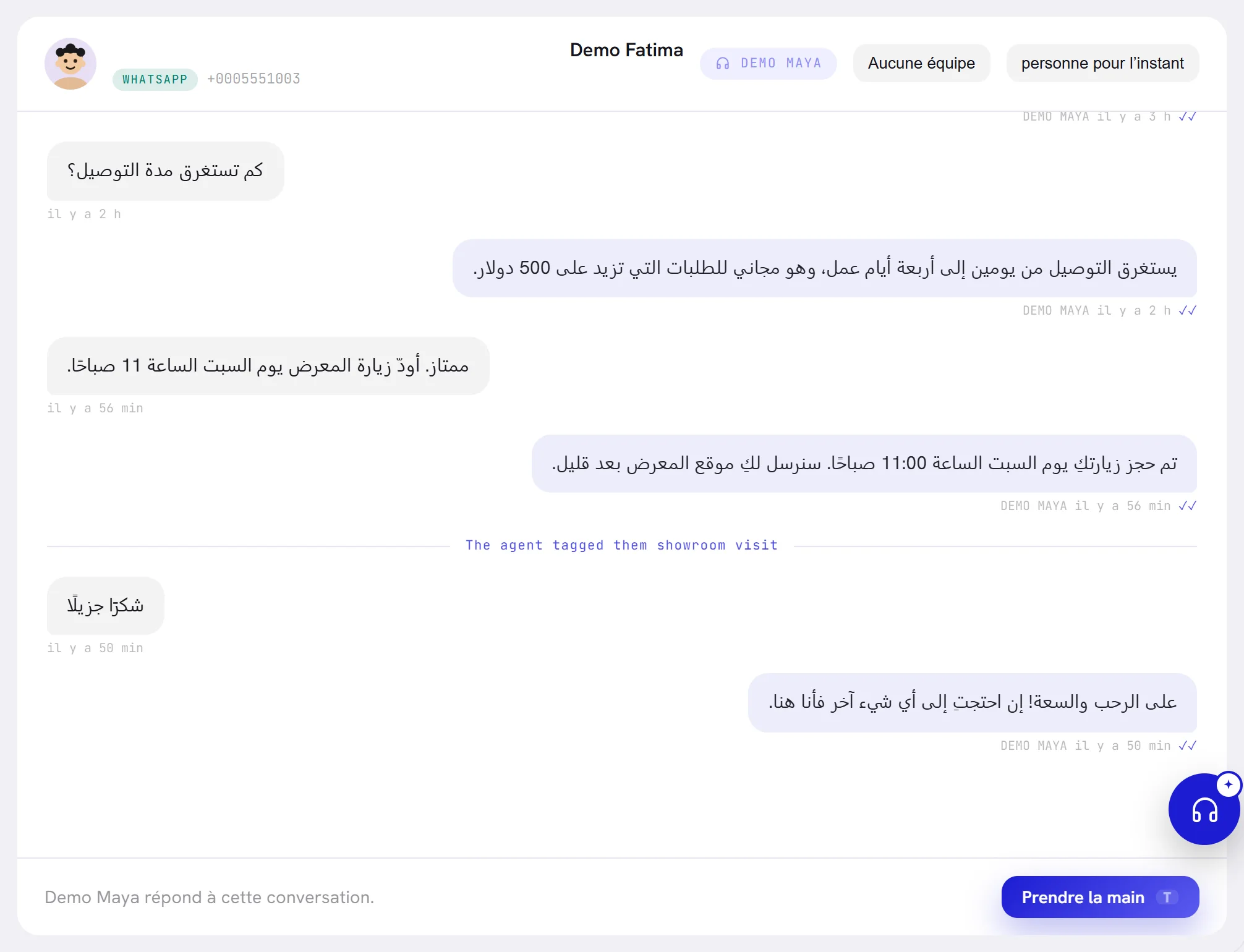Click the sparkle badge on the floating headset button
The width and height of the screenshot is (1244, 952).
(1229, 784)
